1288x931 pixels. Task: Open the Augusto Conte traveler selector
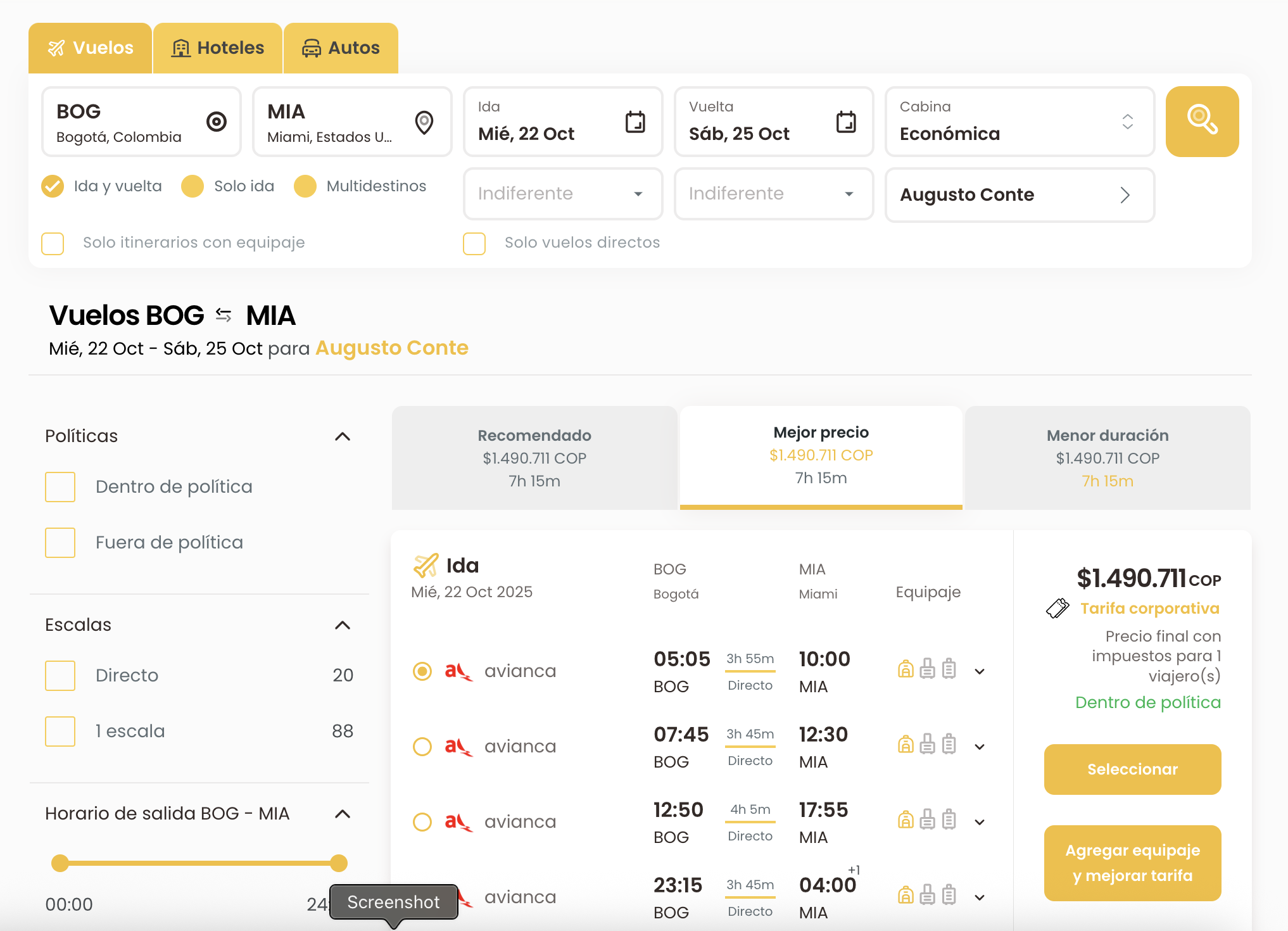(x=1020, y=194)
